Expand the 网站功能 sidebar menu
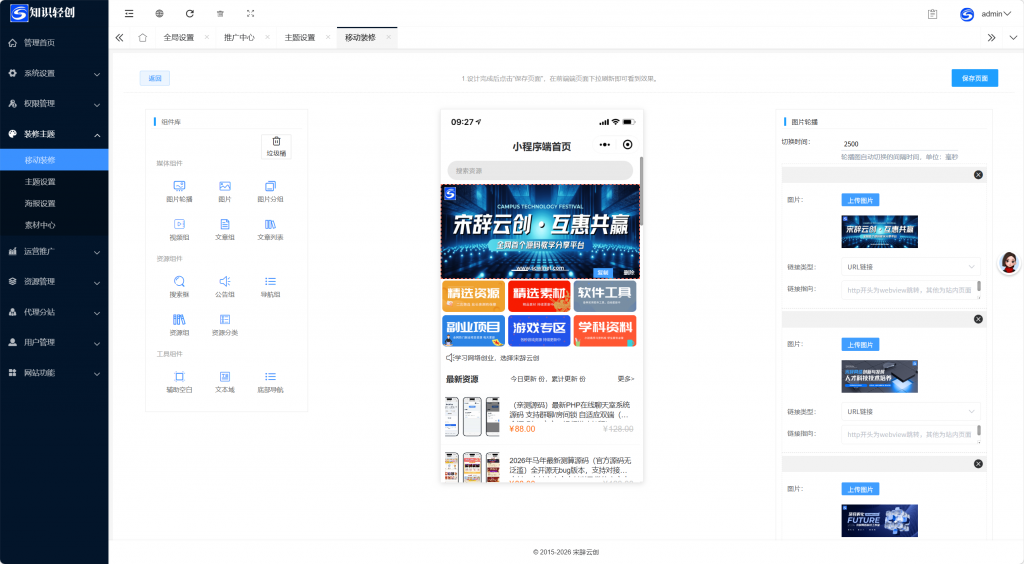 pos(54,373)
